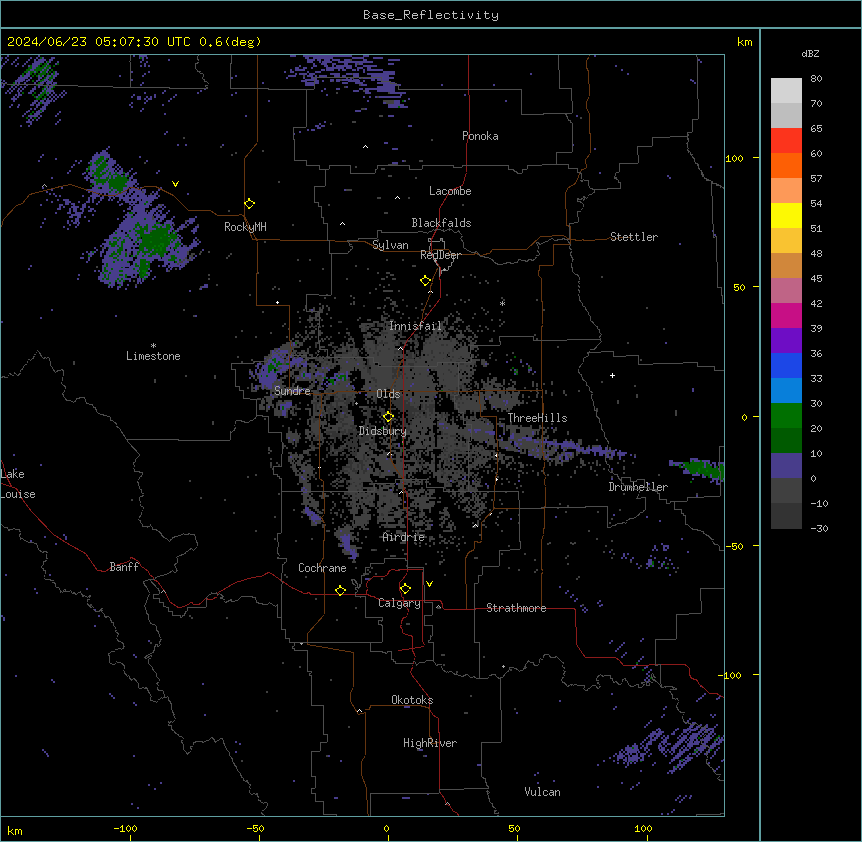Screen dimensions: 862x842
Task: Click the Blackfalds city label
Action: [x=441, y=223]
